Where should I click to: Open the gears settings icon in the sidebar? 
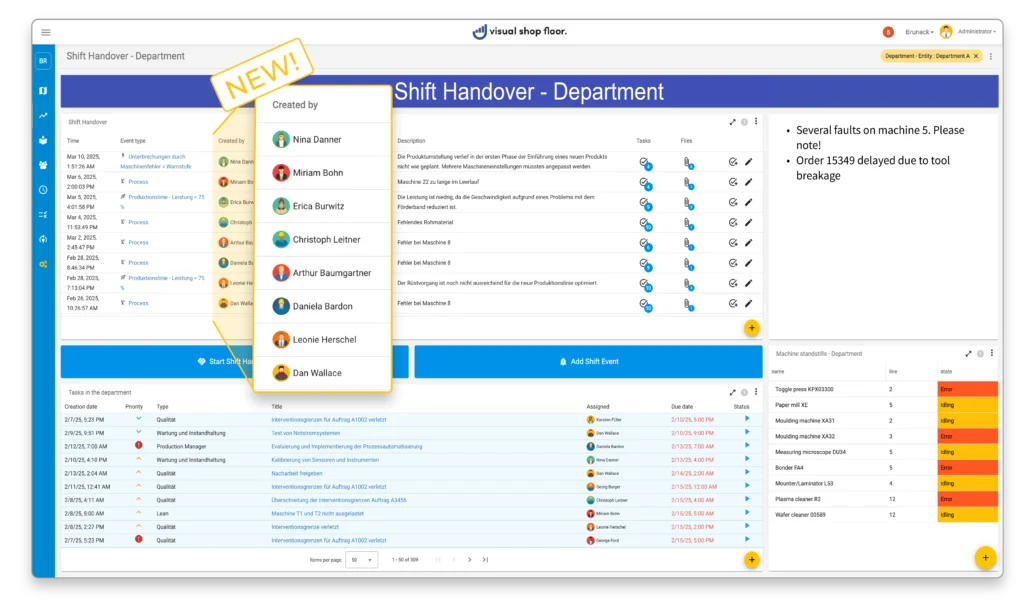point(43,264)
